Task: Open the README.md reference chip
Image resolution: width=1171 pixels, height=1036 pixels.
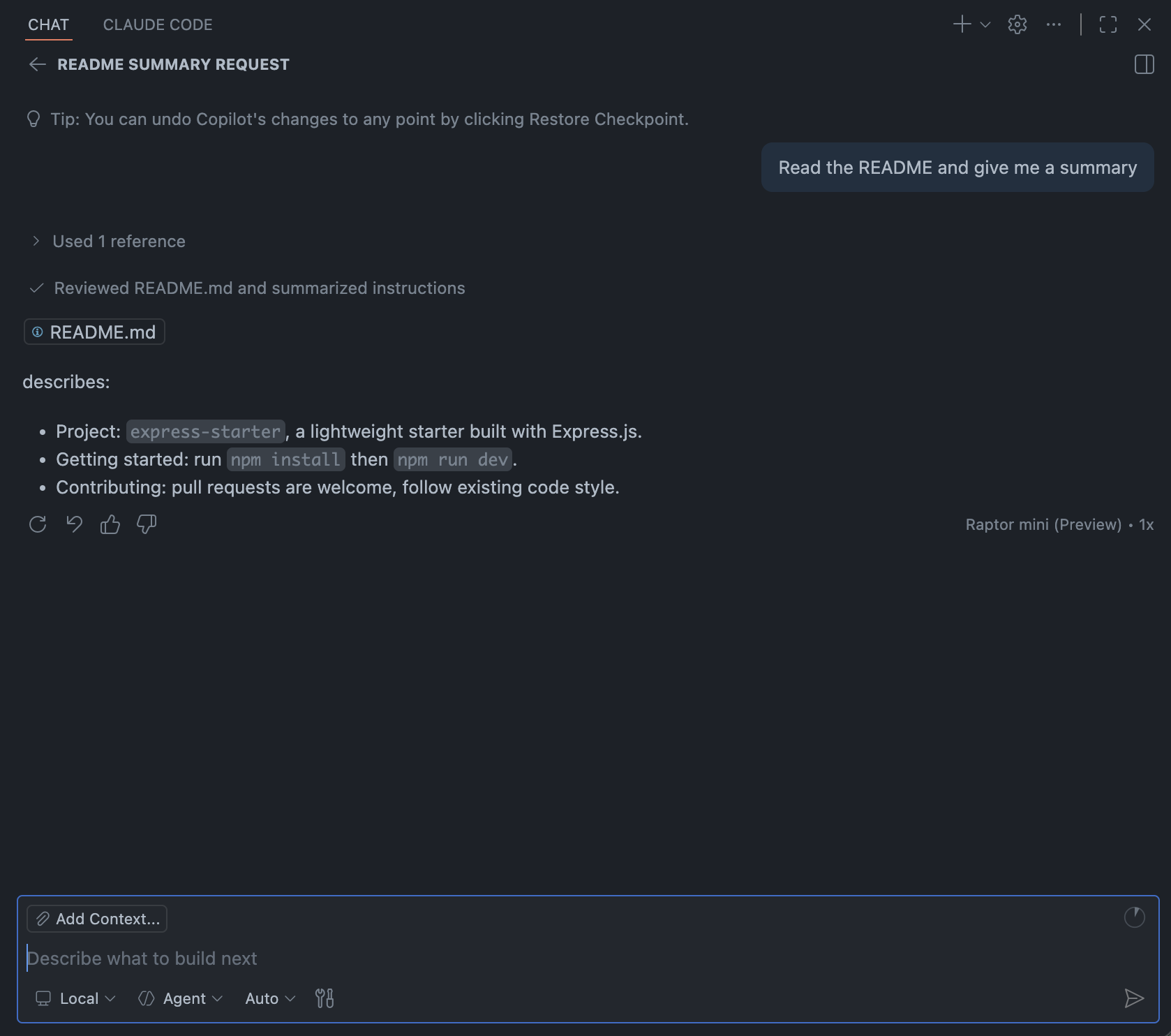Action: point(94,332)
